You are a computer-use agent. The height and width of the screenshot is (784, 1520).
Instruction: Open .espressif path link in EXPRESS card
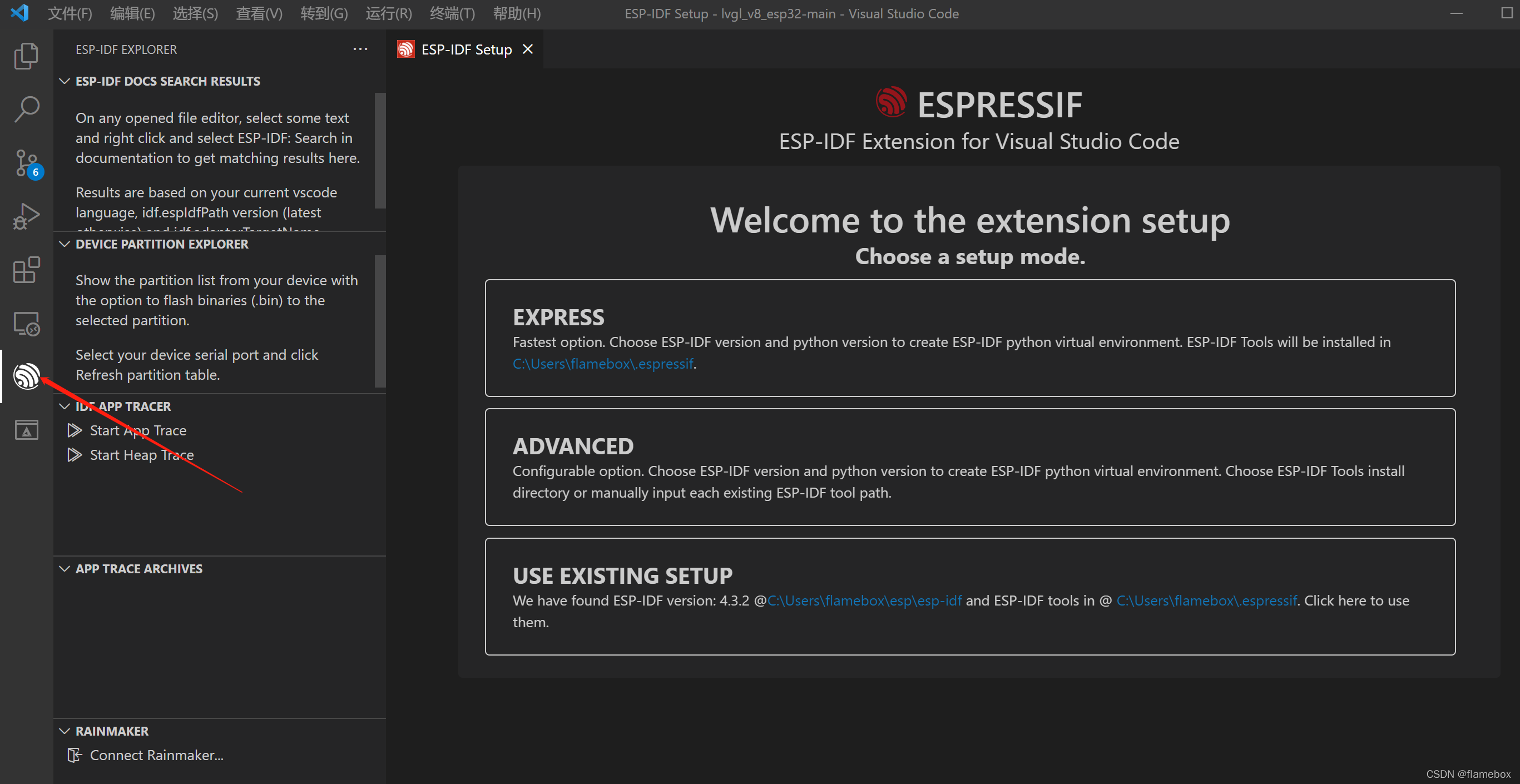602,364
